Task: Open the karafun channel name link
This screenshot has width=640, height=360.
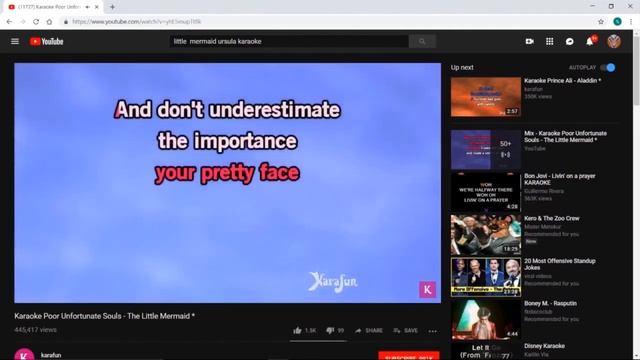Action: (51, 355)
